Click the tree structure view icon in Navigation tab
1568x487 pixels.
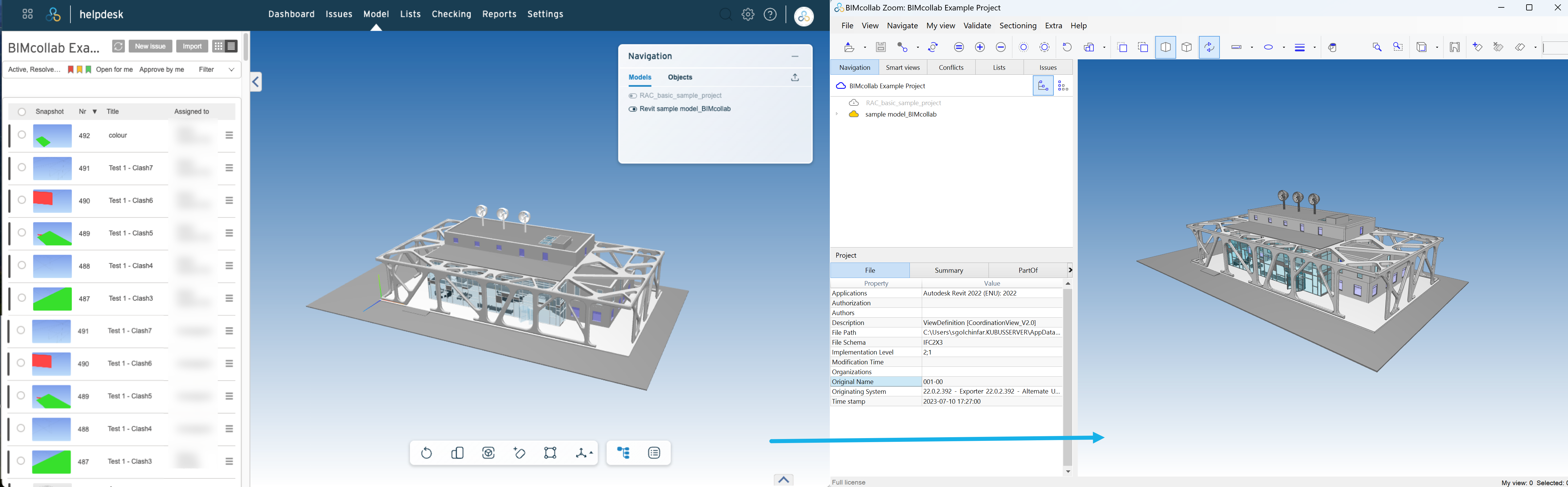1043,86
